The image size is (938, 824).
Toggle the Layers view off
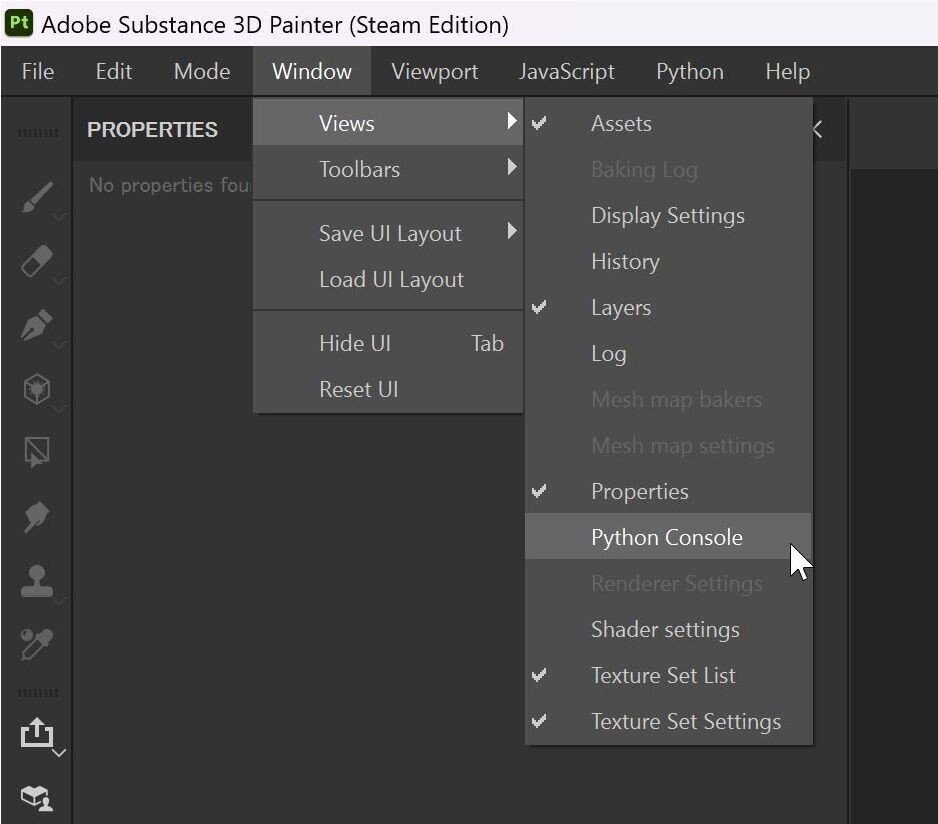[x=668, y=308]
